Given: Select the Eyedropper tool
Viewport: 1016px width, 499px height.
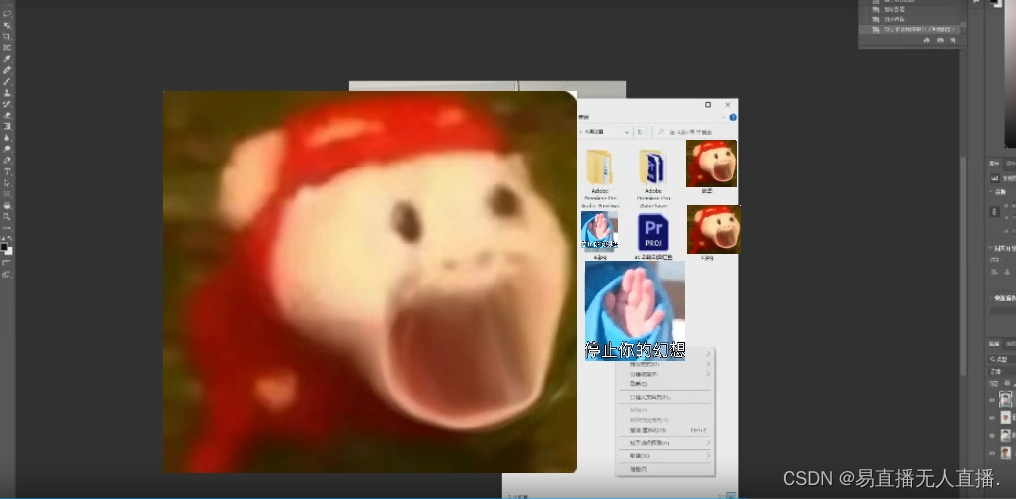Looking at the screenshot, I should point(7,59).
